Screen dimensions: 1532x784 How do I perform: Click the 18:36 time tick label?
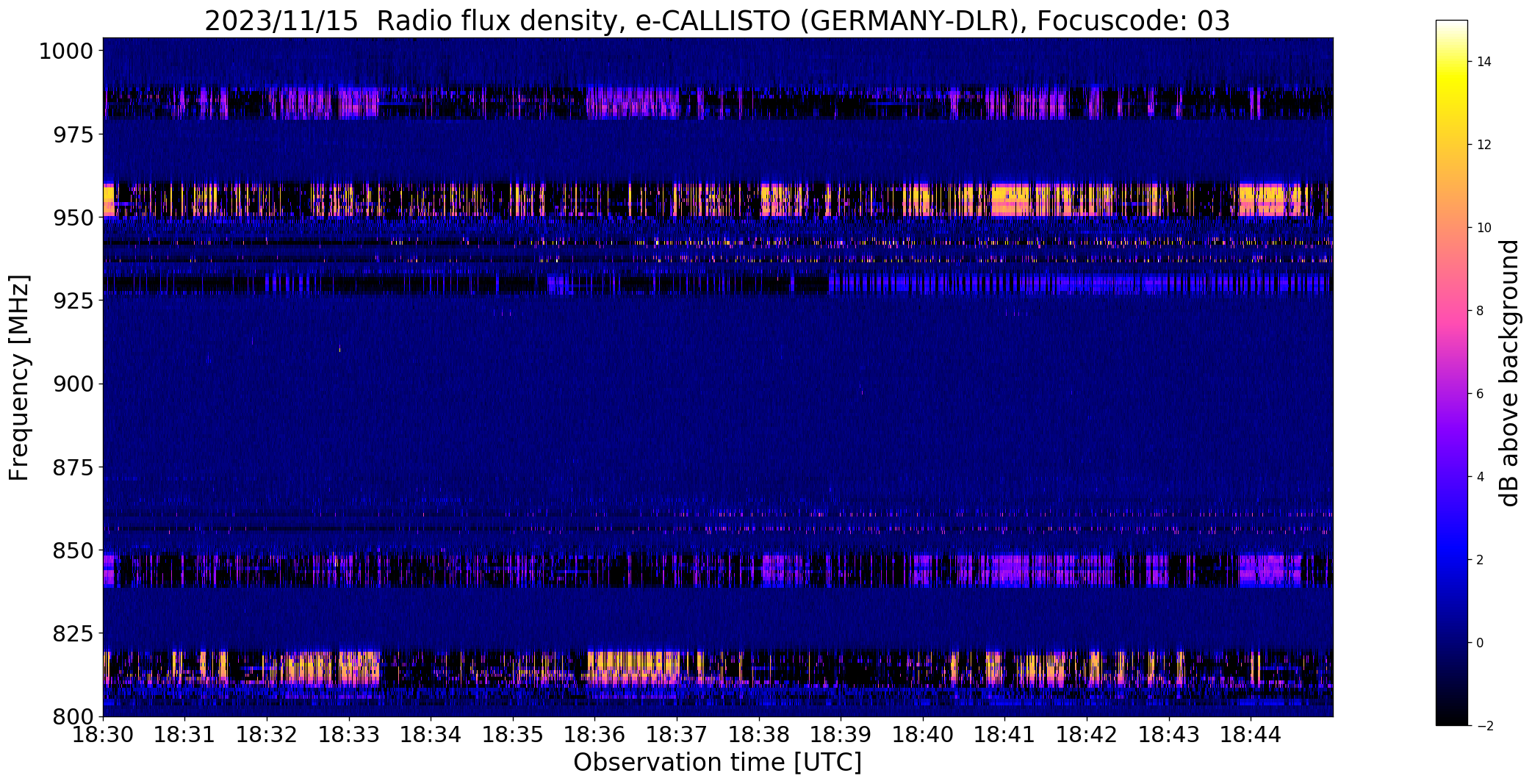click(x=595, y=735)
